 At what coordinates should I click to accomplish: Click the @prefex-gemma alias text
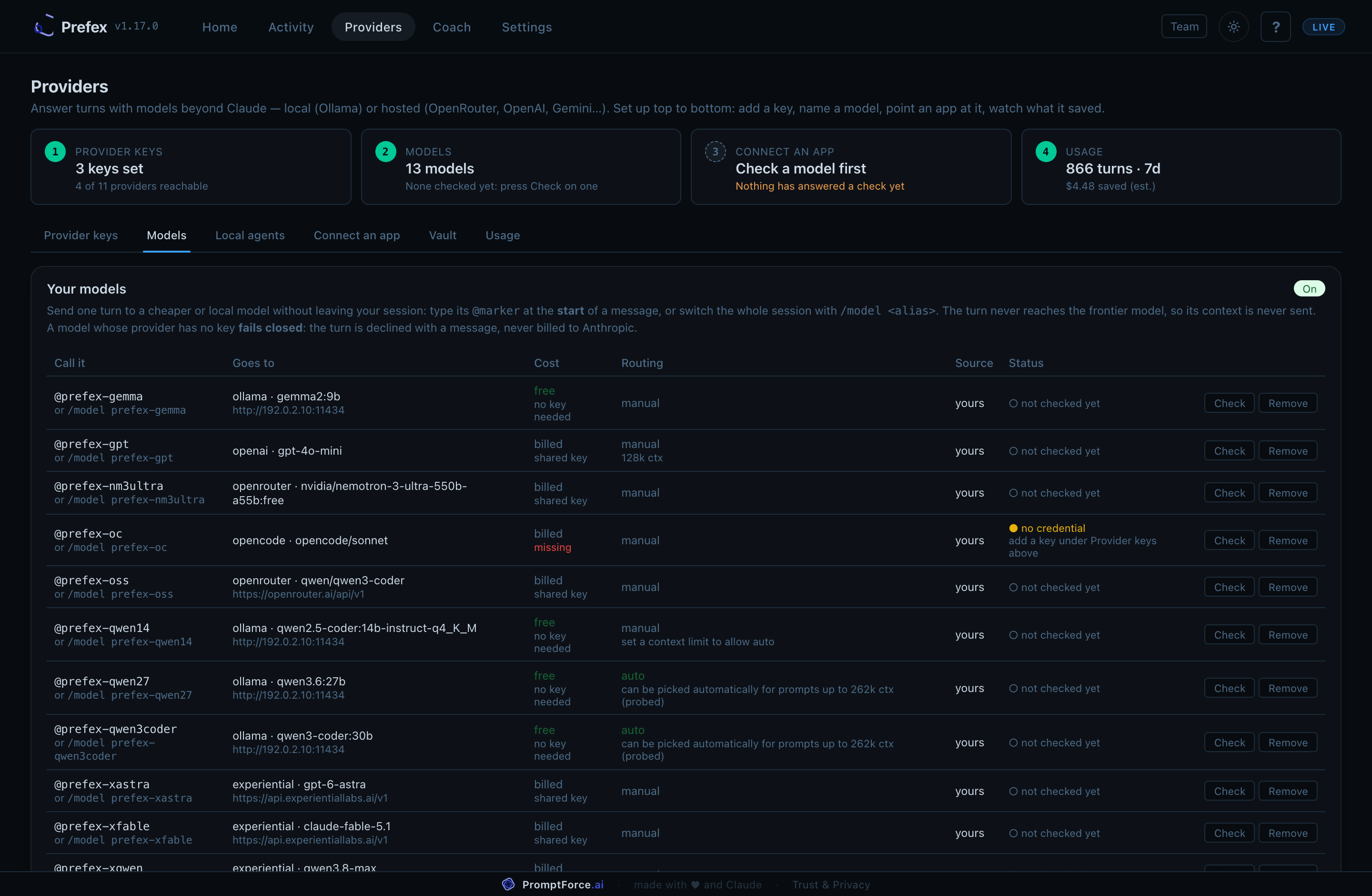(99, 396)
